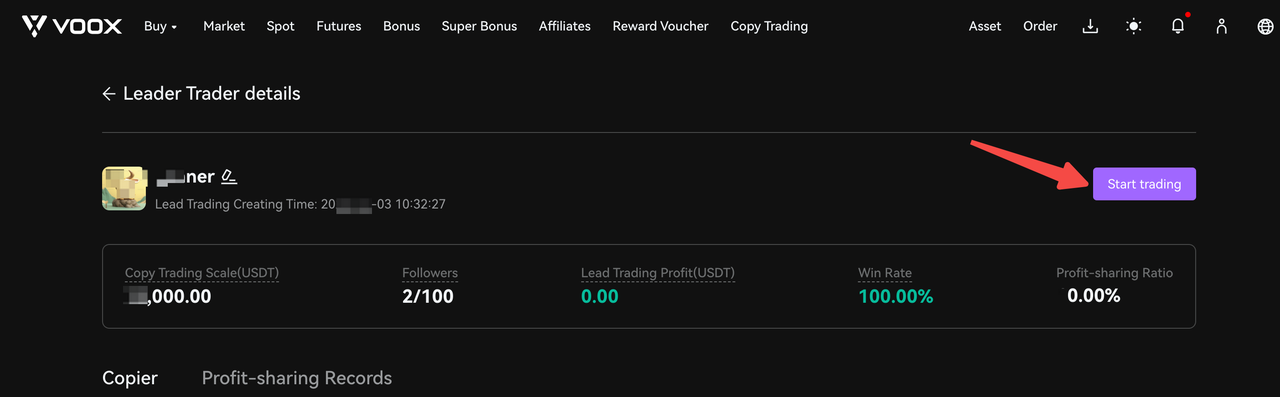Open notifications bell icon
This screenshot has width=1280, height=397.
1178,26
